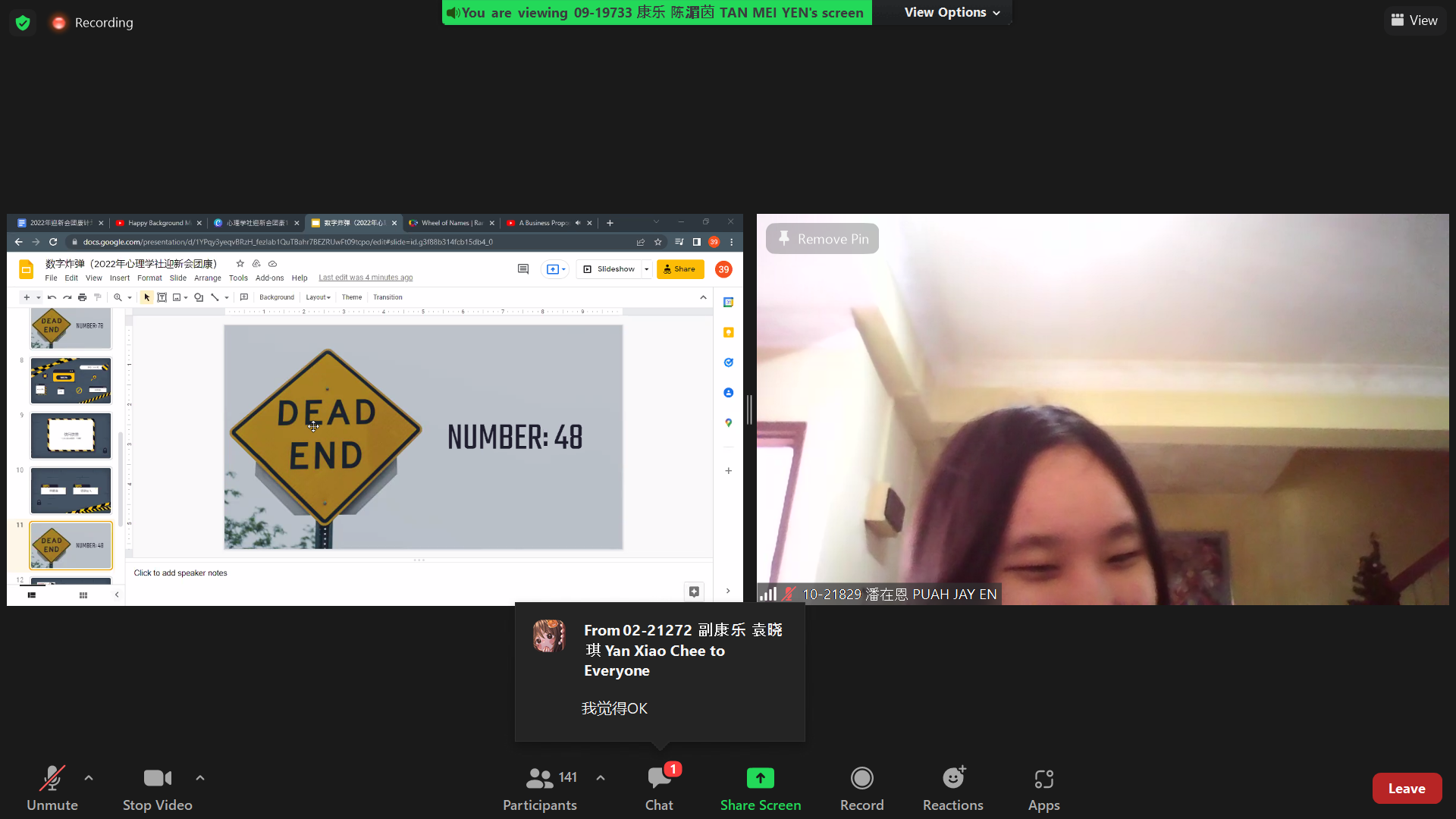
Task: Print the presentation
Action: click(x=82, y=297)
